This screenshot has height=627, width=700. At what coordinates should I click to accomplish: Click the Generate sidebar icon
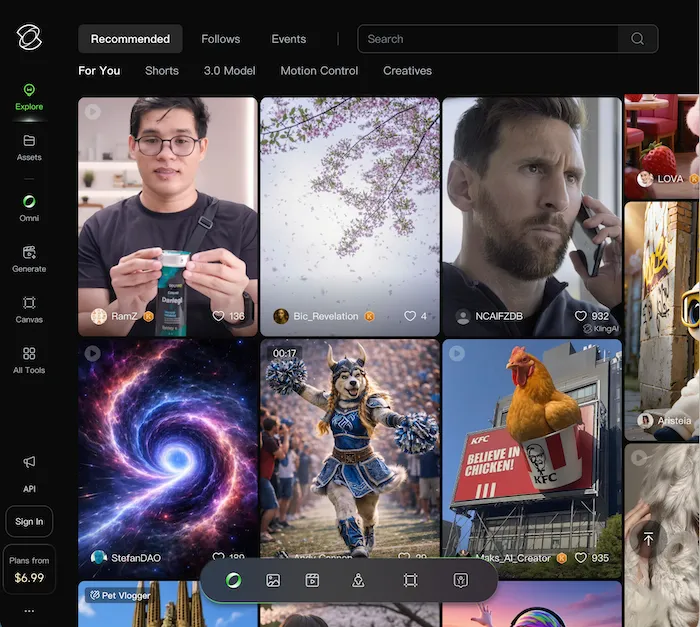coord(29,258)
